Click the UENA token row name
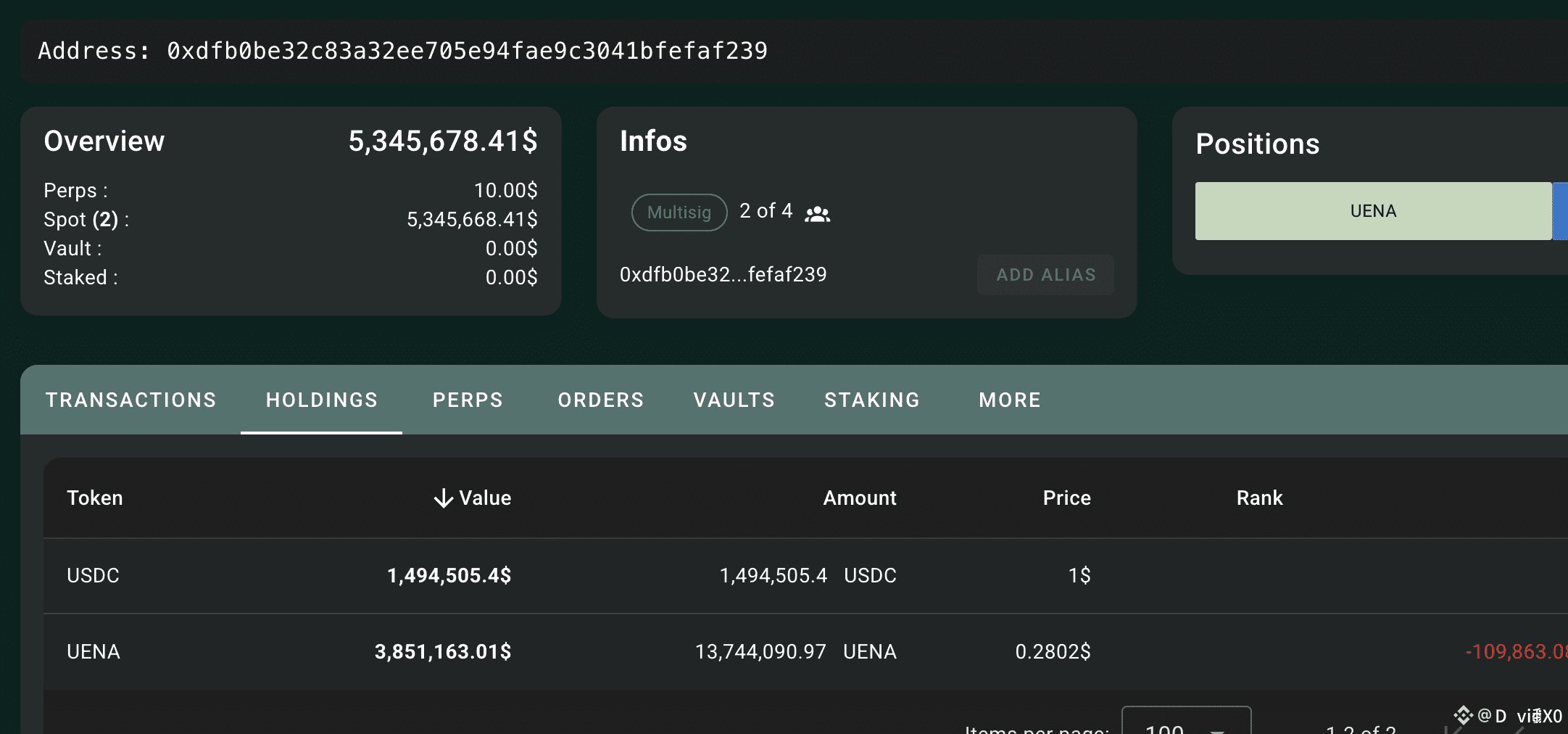The height and width of the screenshot is (734, 1568). pyautogui.click(x=94, y=652)
